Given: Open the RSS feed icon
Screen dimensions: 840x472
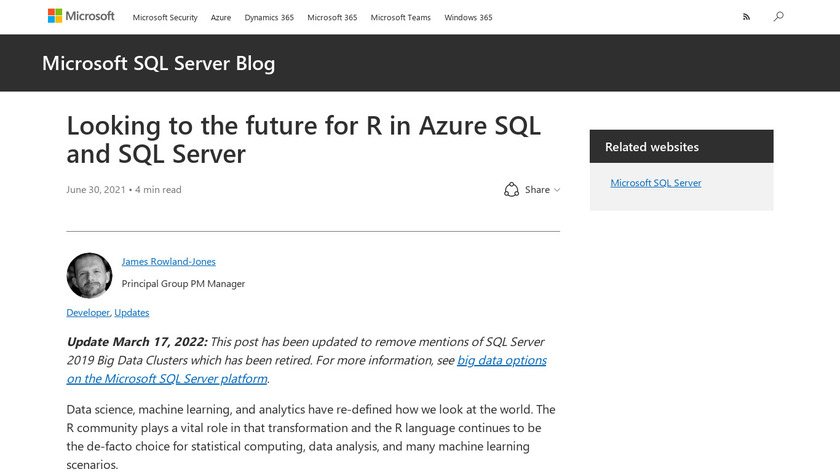Looking at the screenshot, I should point(745,17).
